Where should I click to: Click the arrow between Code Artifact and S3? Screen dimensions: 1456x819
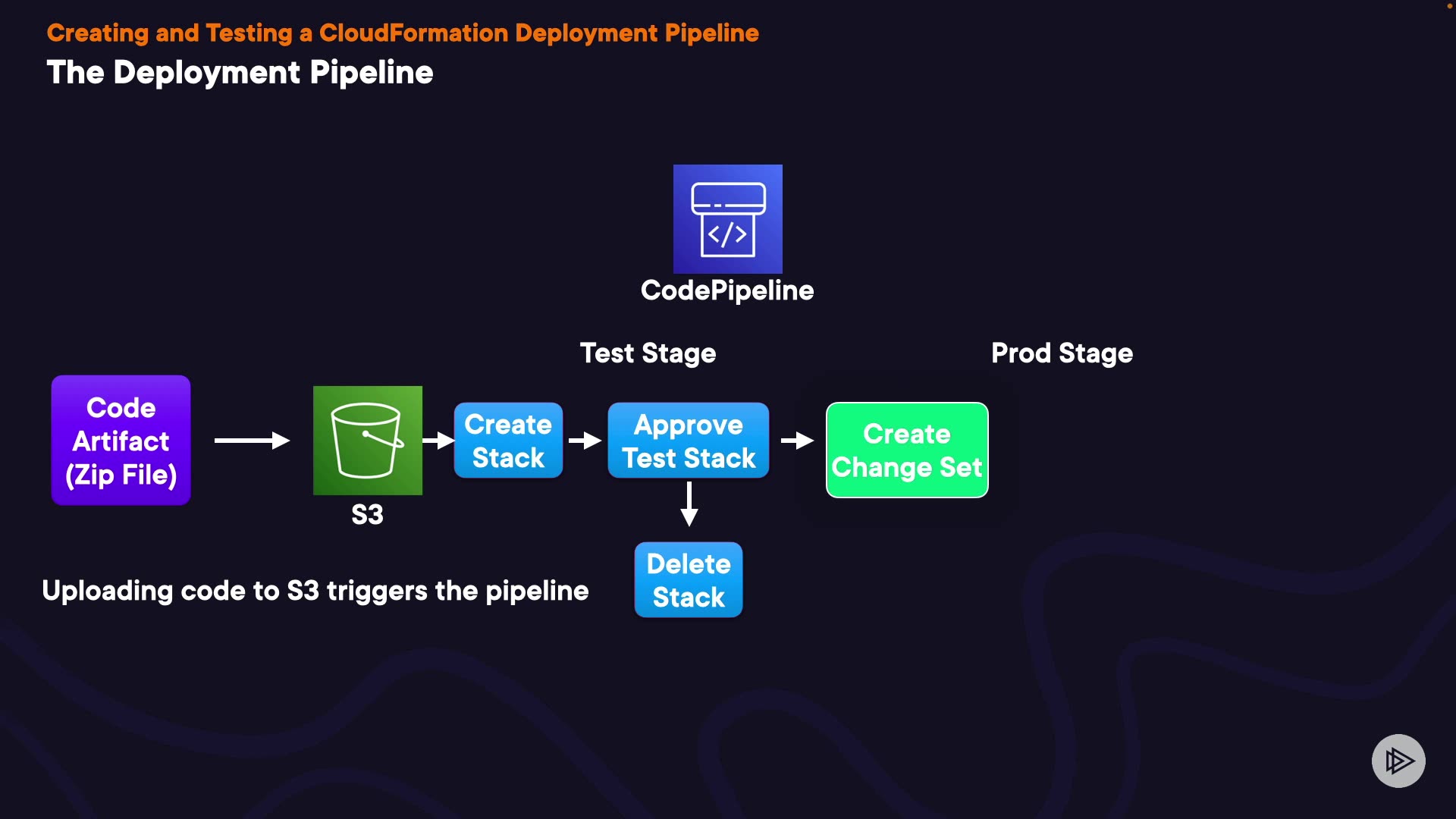point(252,441)
